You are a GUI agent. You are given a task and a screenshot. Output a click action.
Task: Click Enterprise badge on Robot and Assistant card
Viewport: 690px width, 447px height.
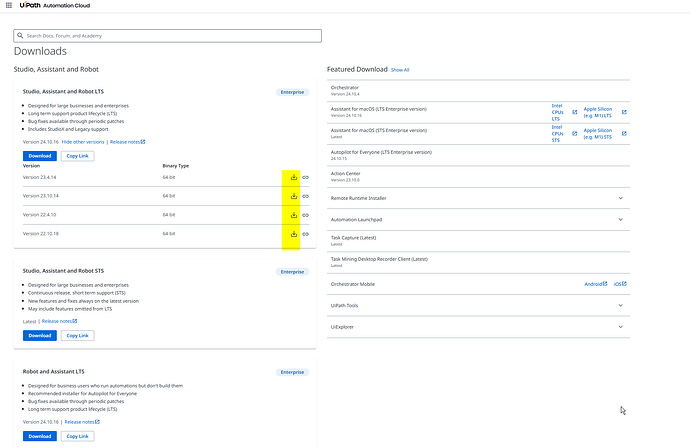[293, 372]
